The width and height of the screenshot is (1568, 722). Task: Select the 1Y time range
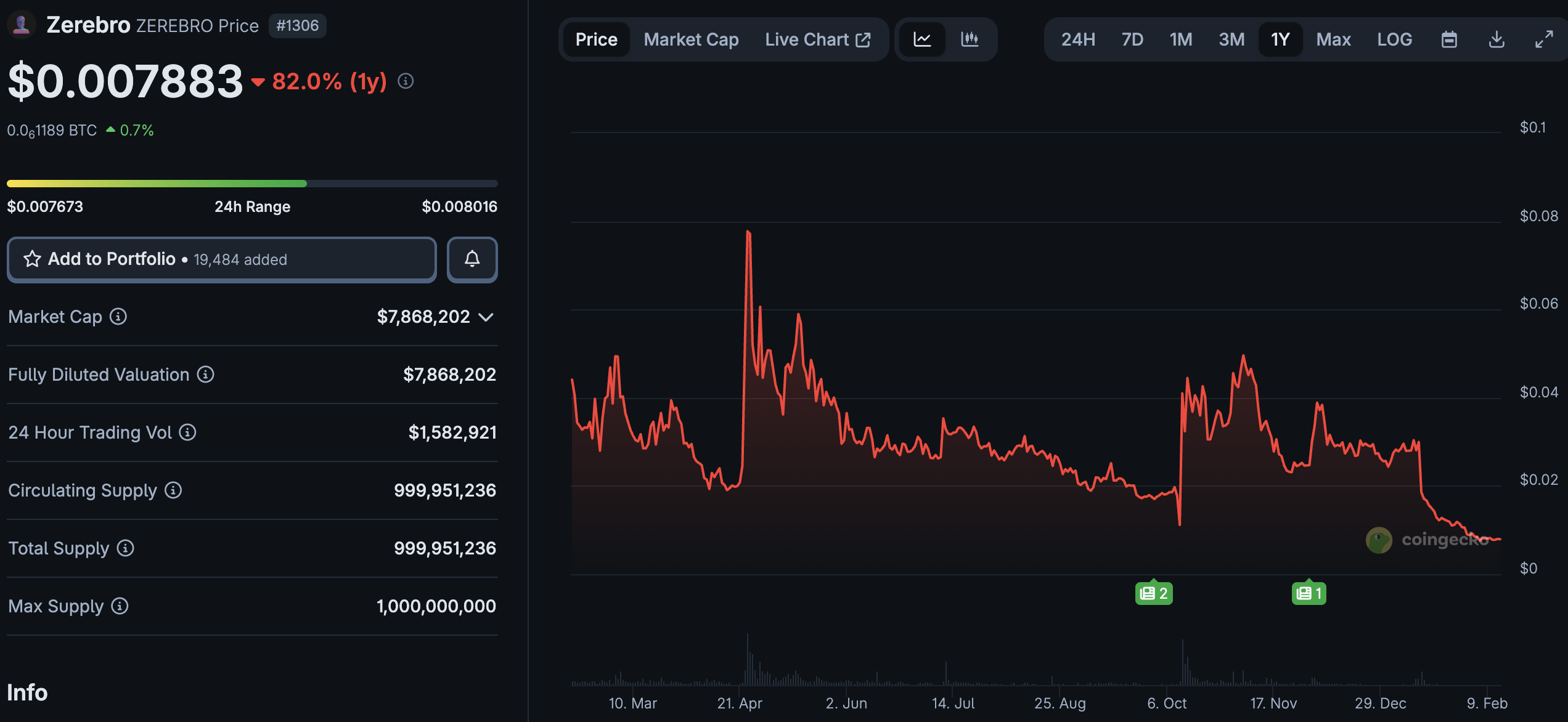[1280, 39]
